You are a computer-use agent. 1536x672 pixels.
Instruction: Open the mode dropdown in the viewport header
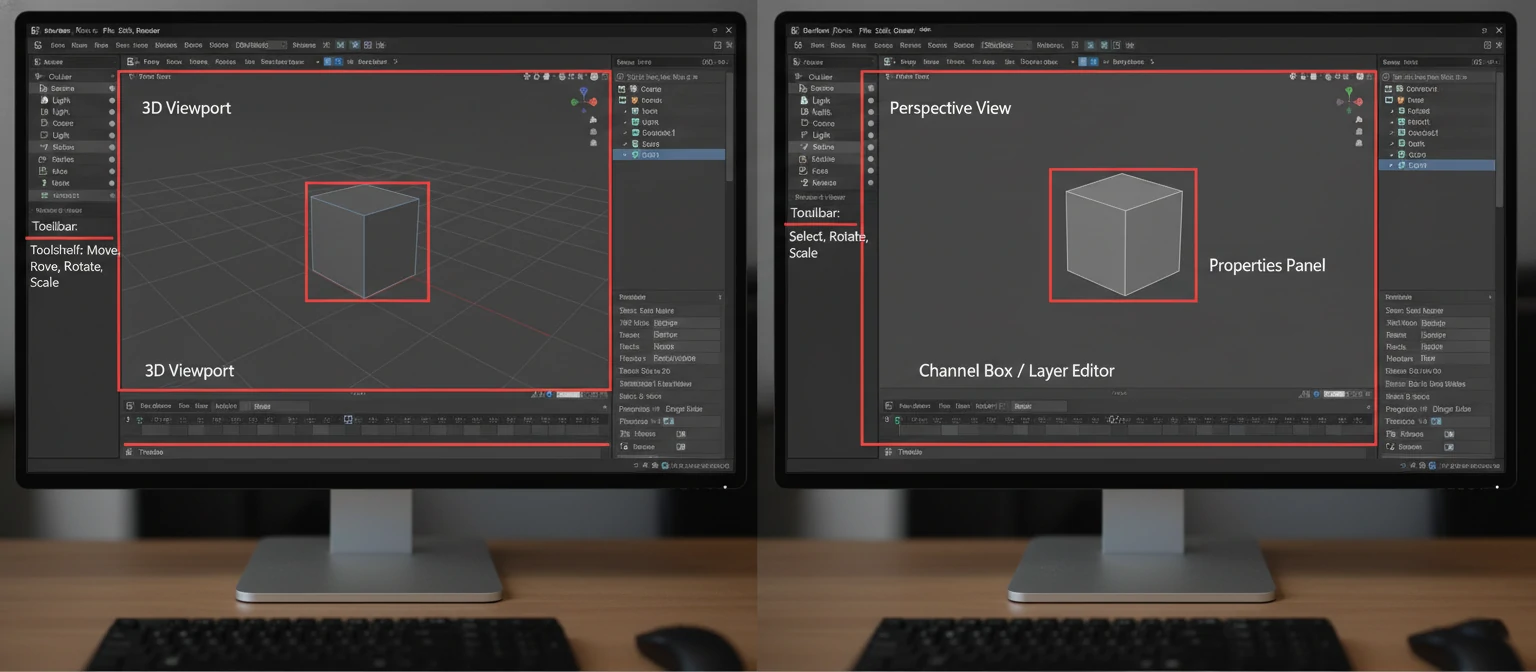click(152, 61)
